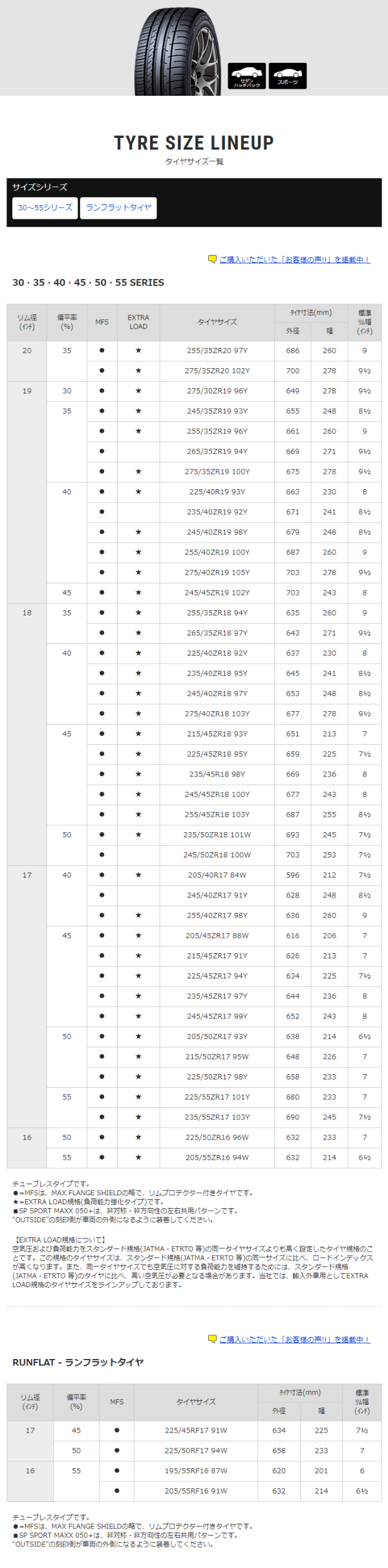Viewport: 388px width, 1568px height.
Task: Click speech bubble icon above RUNFLAT section
Action: (x=212, y=1339)
